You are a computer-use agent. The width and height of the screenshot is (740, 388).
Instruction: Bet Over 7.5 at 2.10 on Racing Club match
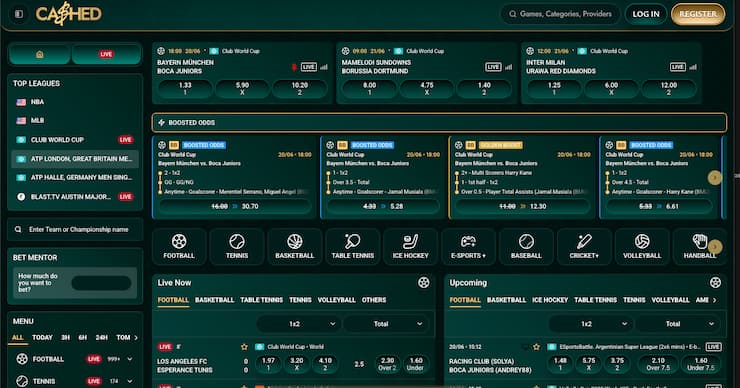pyautogui.click(x=658, y=363)
